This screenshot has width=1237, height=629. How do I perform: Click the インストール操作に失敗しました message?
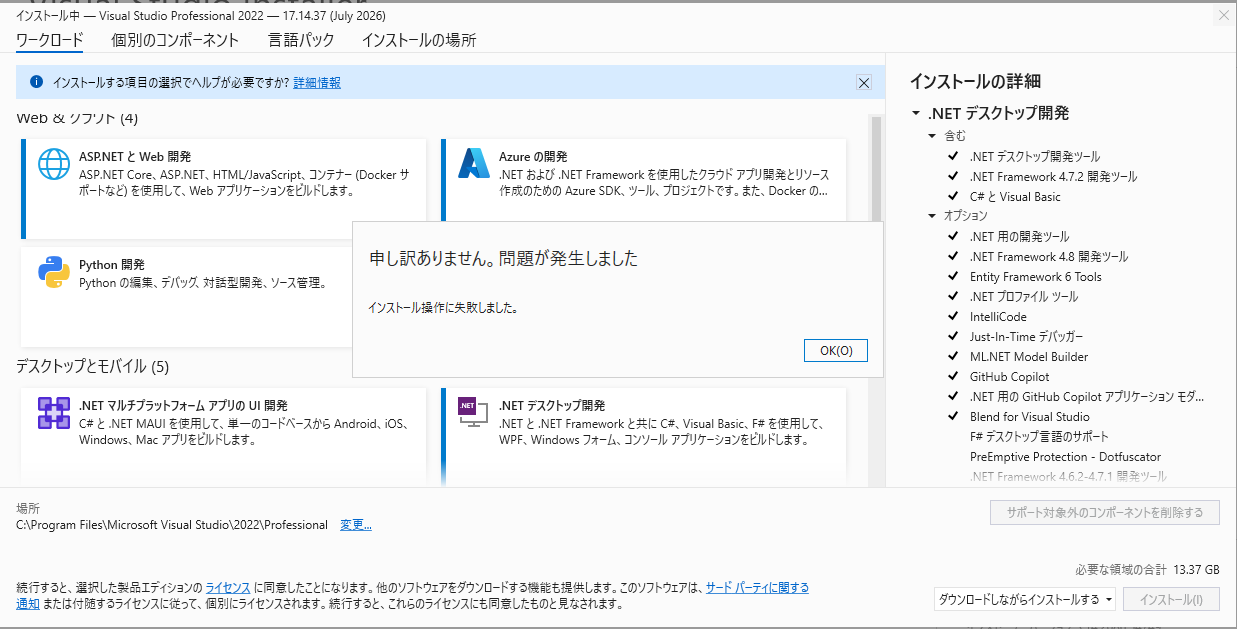click(x=443, y=307)
